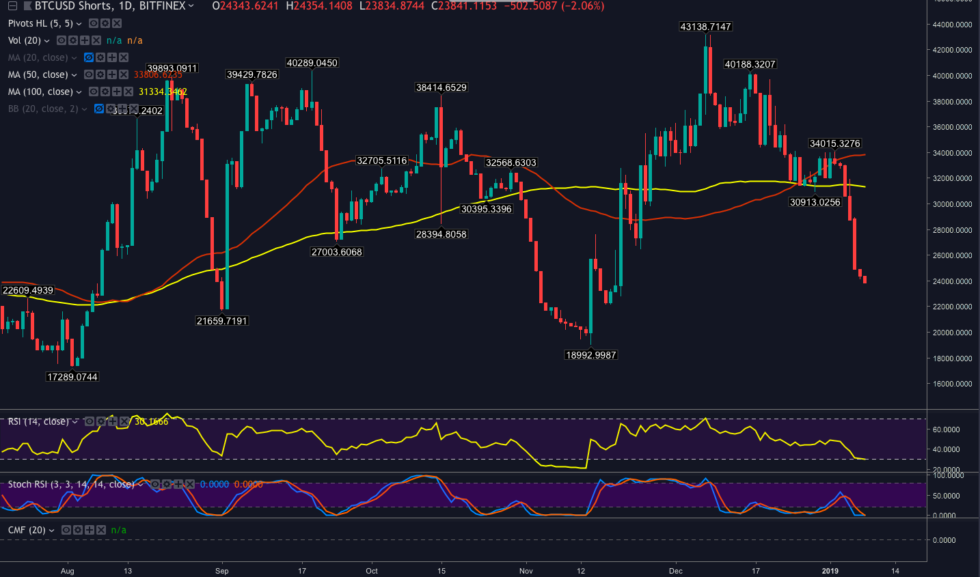Expand the MA (50, close) dropdown chevron
980x577 pixels.
tap(73, 74)
